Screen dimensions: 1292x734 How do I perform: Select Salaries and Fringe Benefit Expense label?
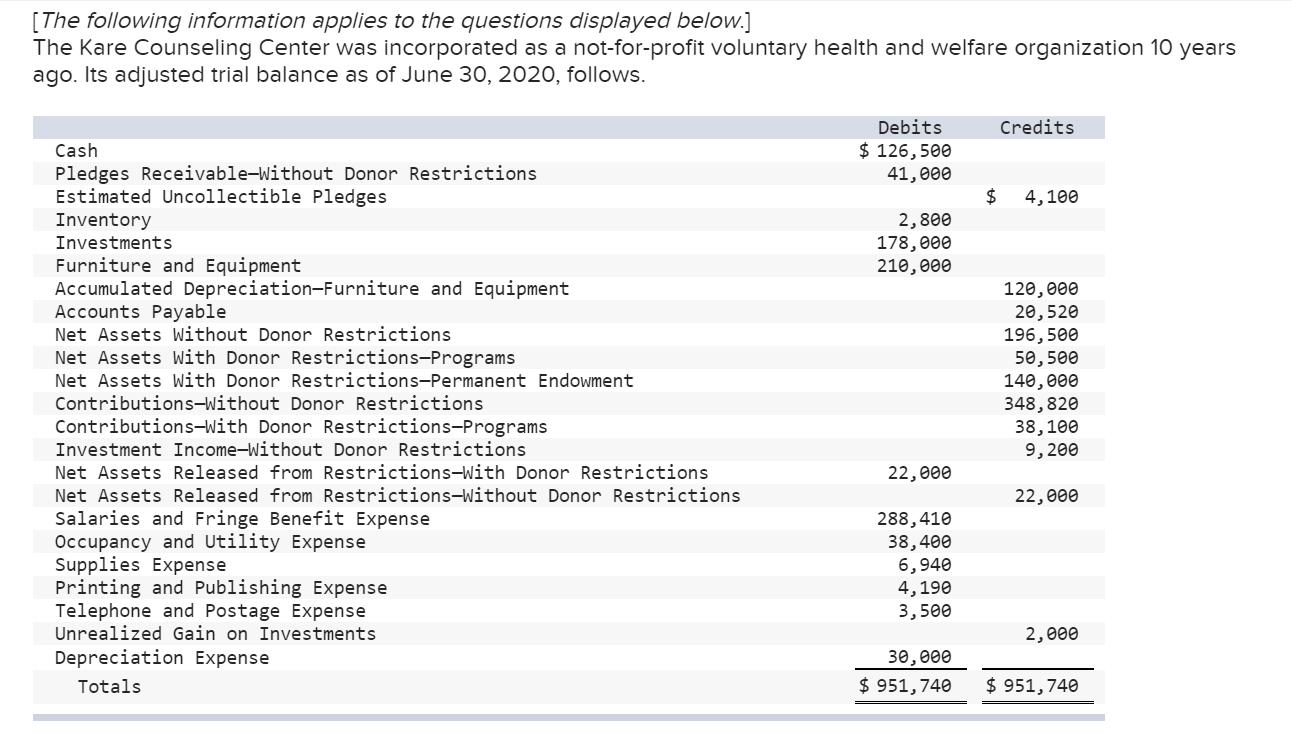(242, 519)
